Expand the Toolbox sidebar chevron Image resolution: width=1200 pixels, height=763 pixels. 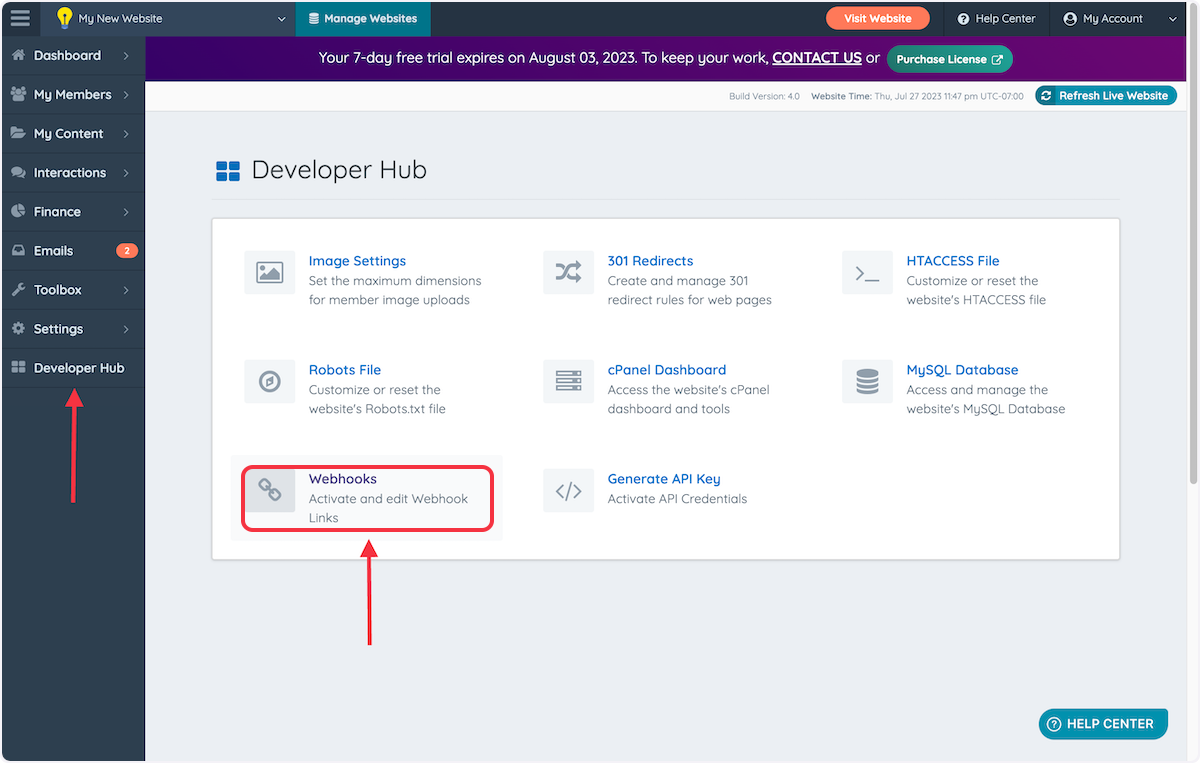pos(126,289)
